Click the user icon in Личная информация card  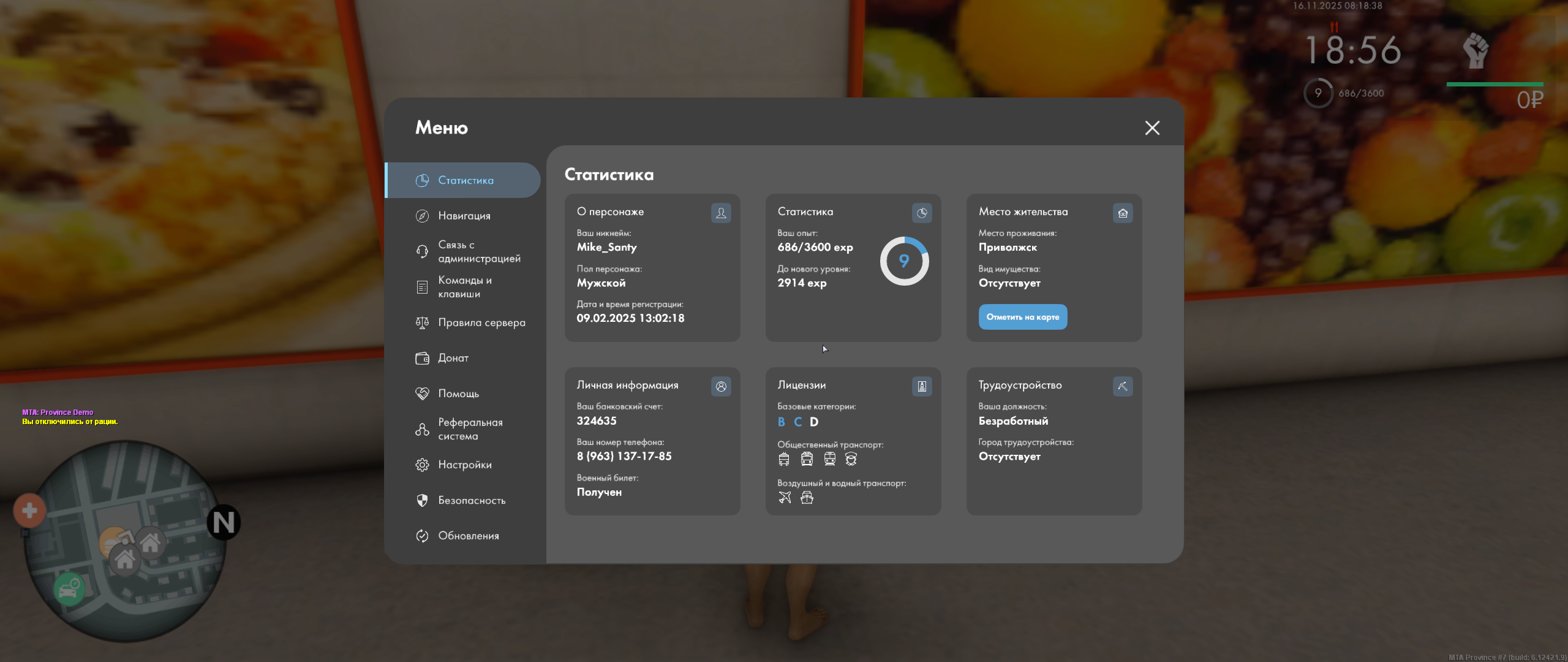click(x=721, y=386)
